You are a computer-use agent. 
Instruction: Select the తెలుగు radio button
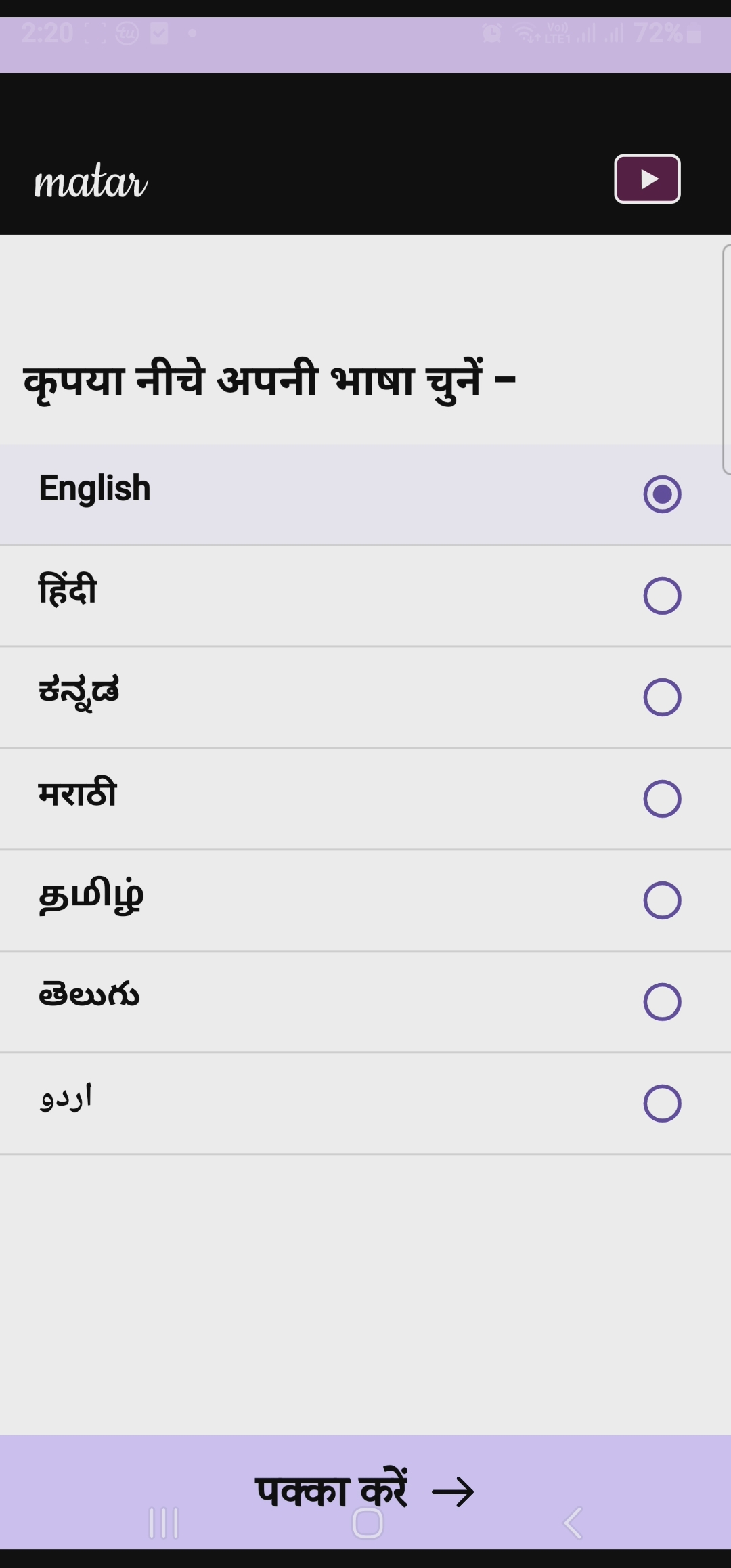(662, 1002)
